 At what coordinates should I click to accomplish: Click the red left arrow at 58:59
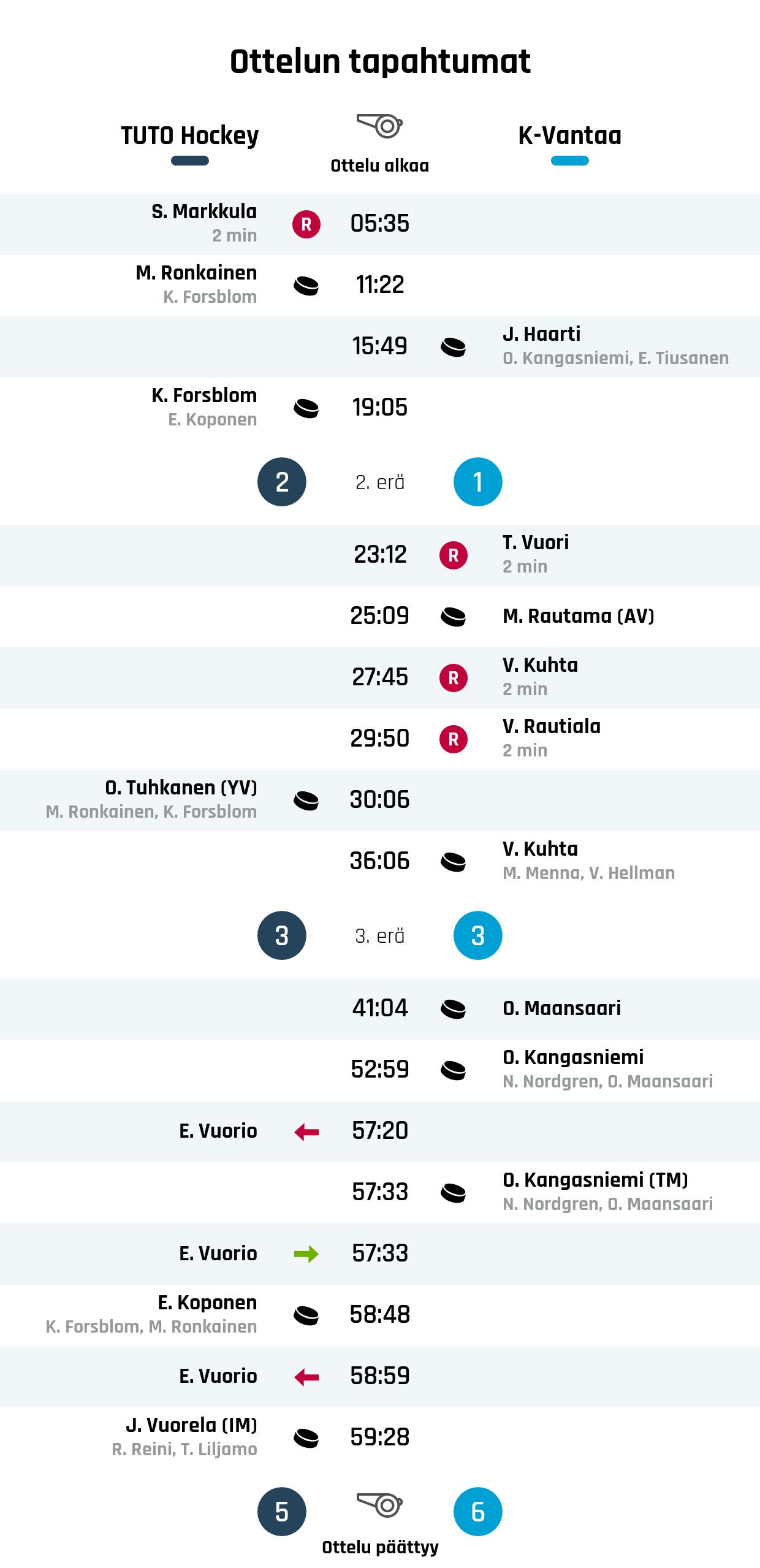[306, 1377]
